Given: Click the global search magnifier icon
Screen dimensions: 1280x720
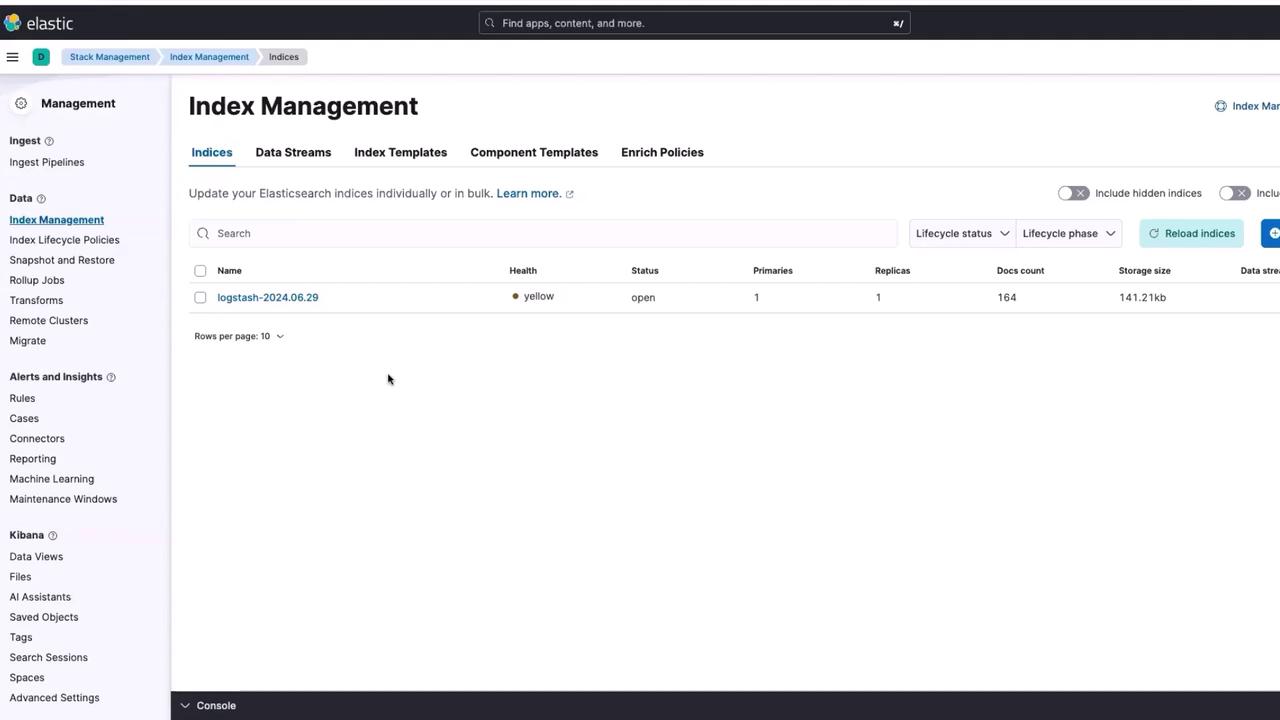Looking at the screenshot, I should pyautogui.click(x=490, y=23).
